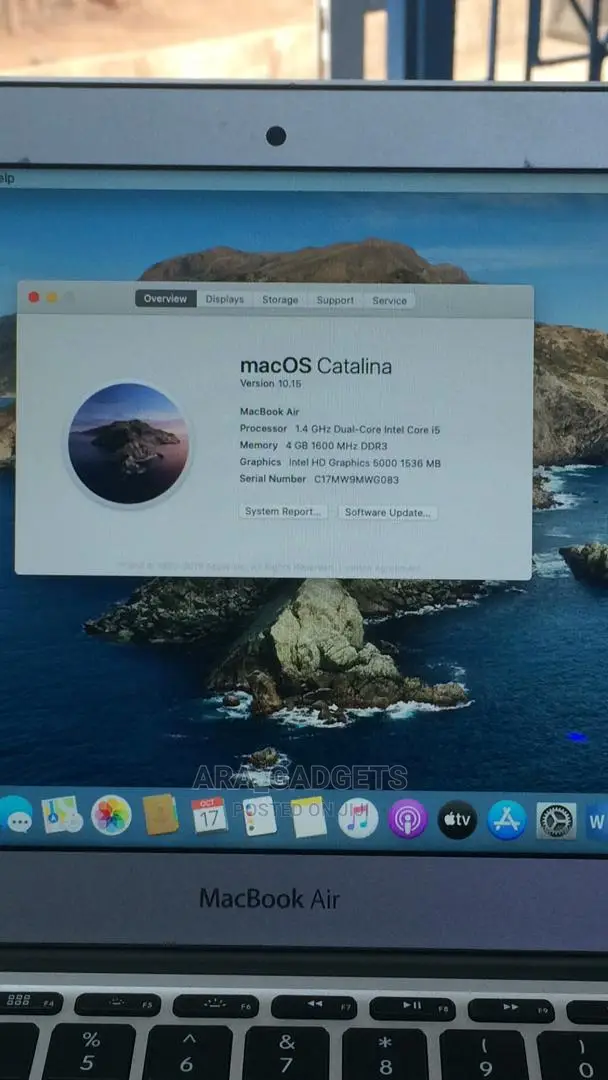Click serial number C17MW9MWG083
This screenshot has height=1080, width=608.
pyautogui.click(x=357, y=479)
